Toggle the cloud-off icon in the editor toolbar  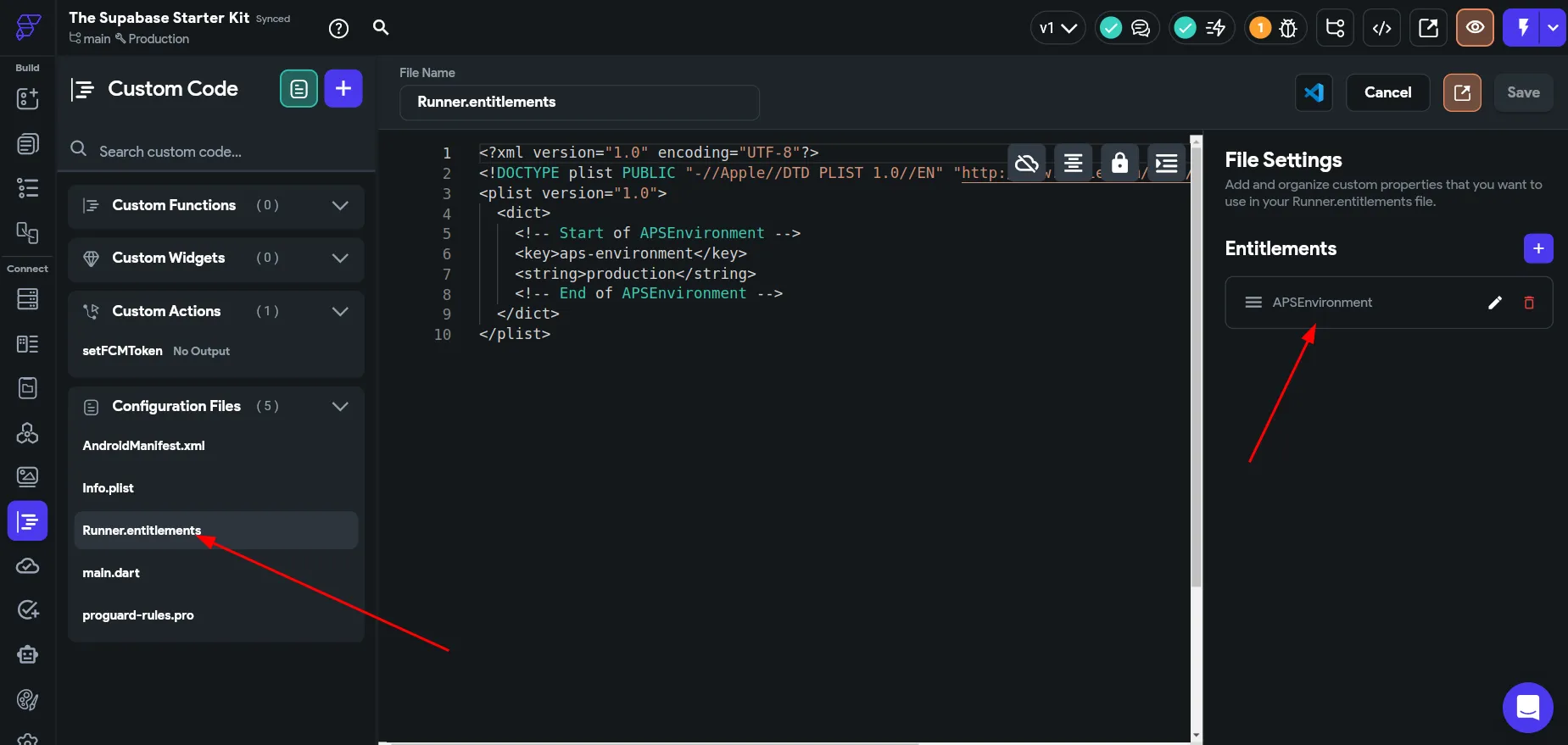pos(1026,163)
